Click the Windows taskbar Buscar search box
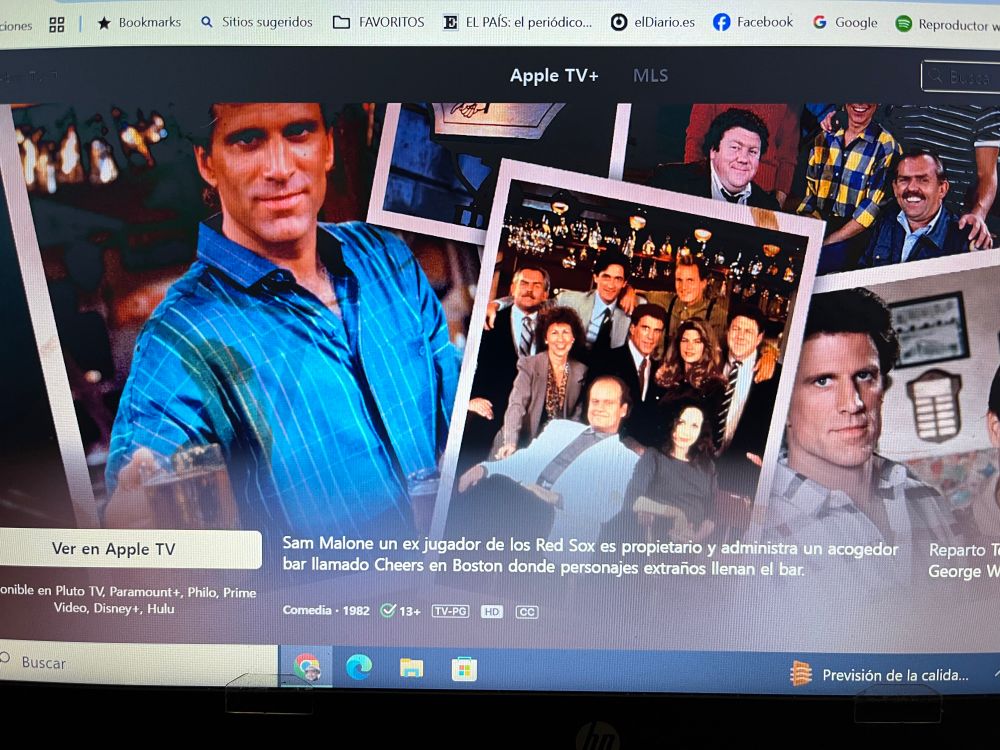 [x=138, y=663]
